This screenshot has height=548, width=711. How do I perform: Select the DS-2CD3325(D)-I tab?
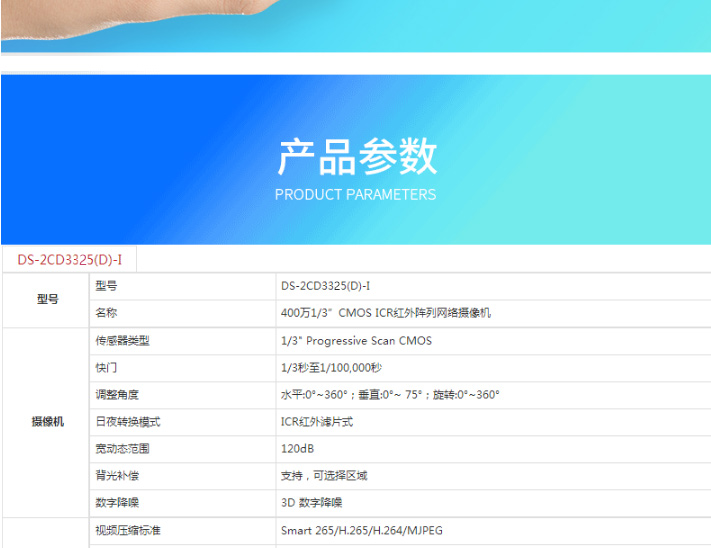pos(69,260)
